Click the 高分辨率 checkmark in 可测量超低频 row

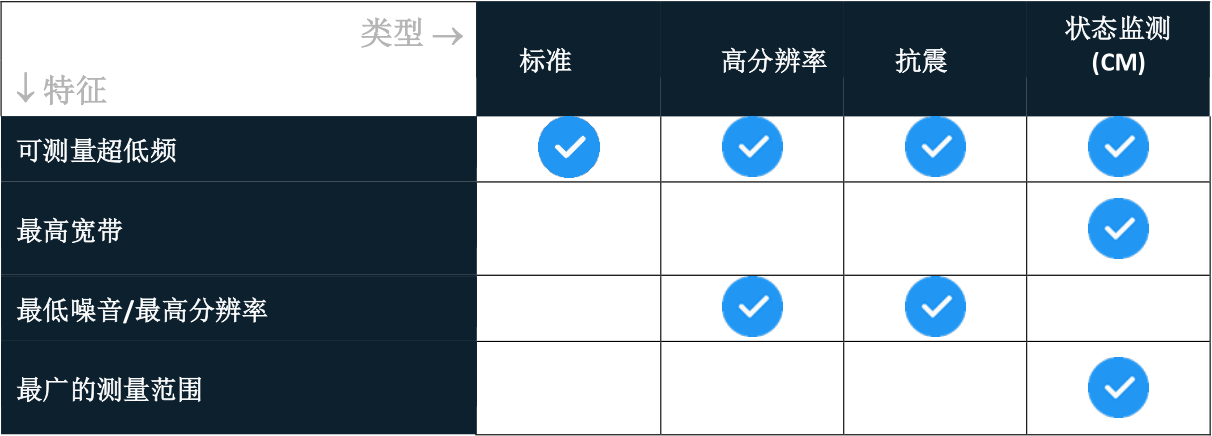pyautogui.click(x=752, y=148)
